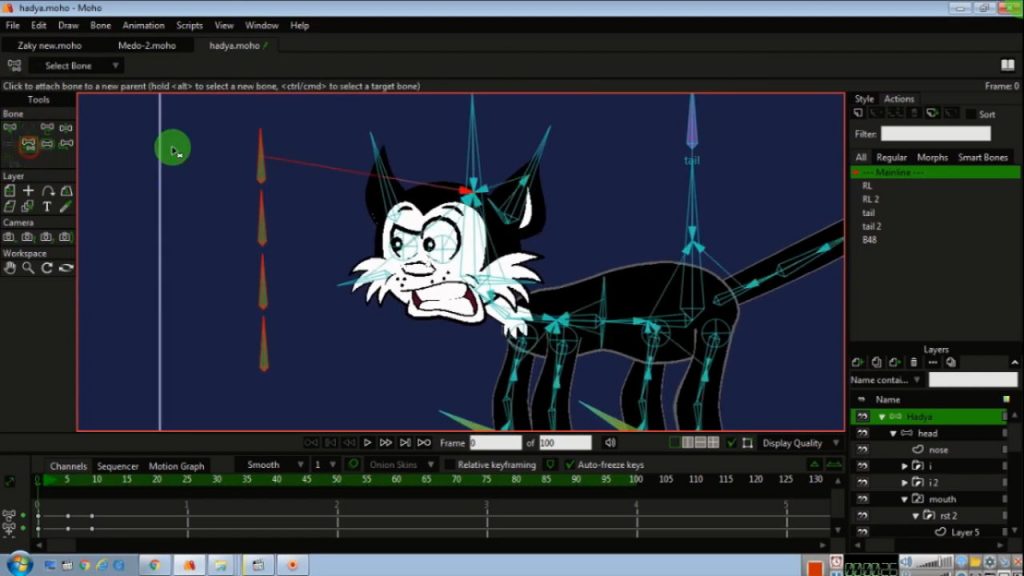Select the Reparent Bone tool
Viewport: 1024px width, 576px height.
pyautogui.click(x=28, y=144)
